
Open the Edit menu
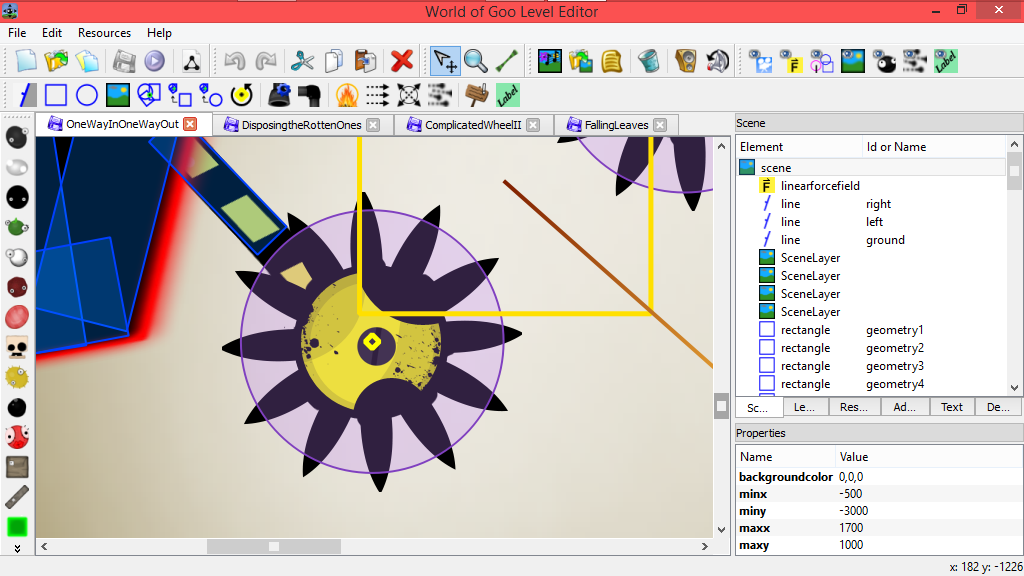click(x=52, y=33)
